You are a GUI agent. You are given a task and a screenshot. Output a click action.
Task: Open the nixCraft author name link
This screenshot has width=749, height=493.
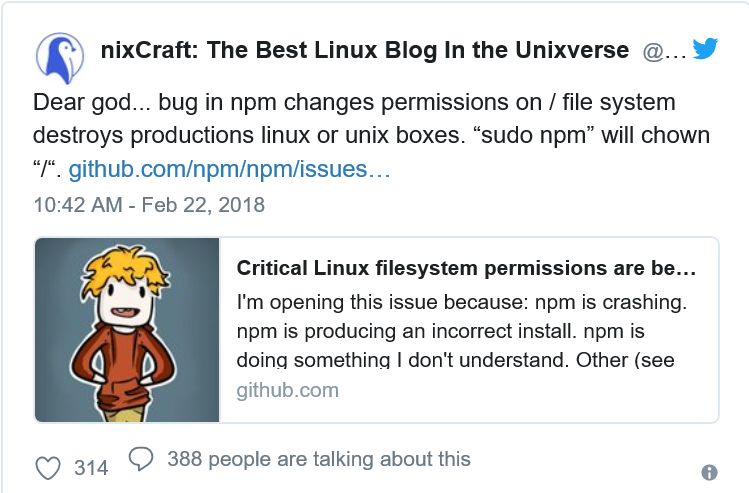(x=364, y=50)
